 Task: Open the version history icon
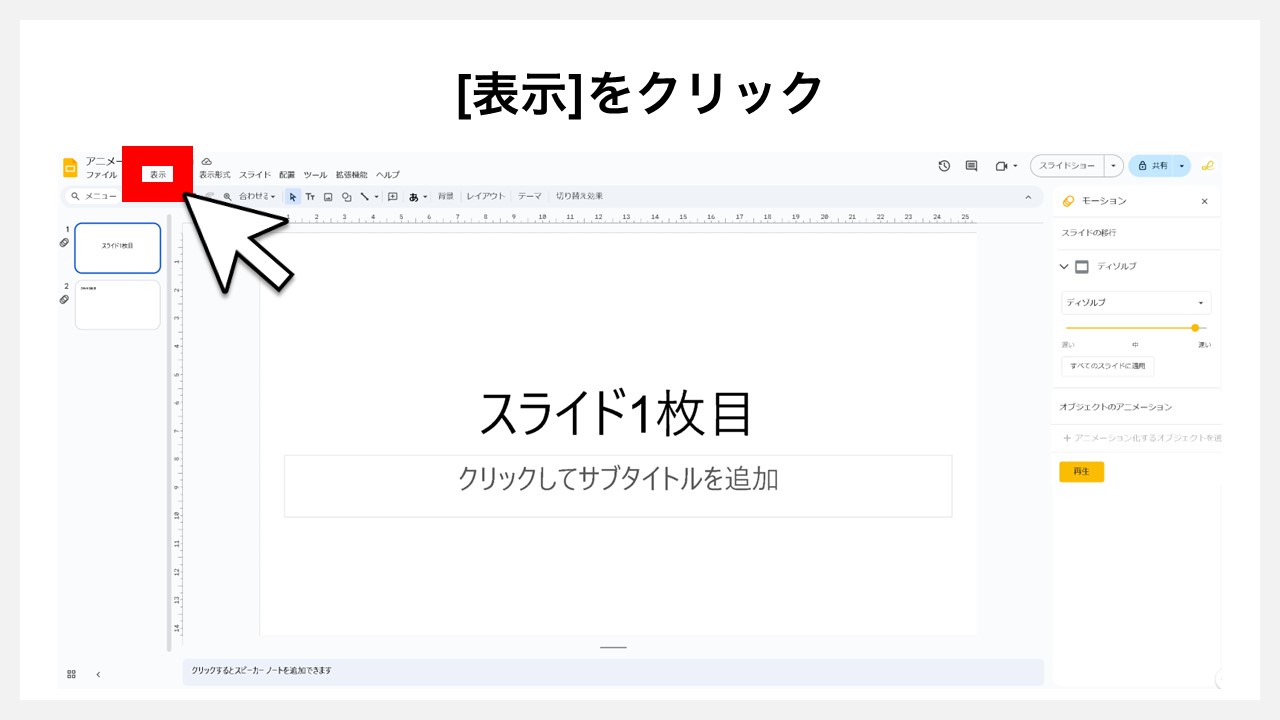click(x=944, y=165)
